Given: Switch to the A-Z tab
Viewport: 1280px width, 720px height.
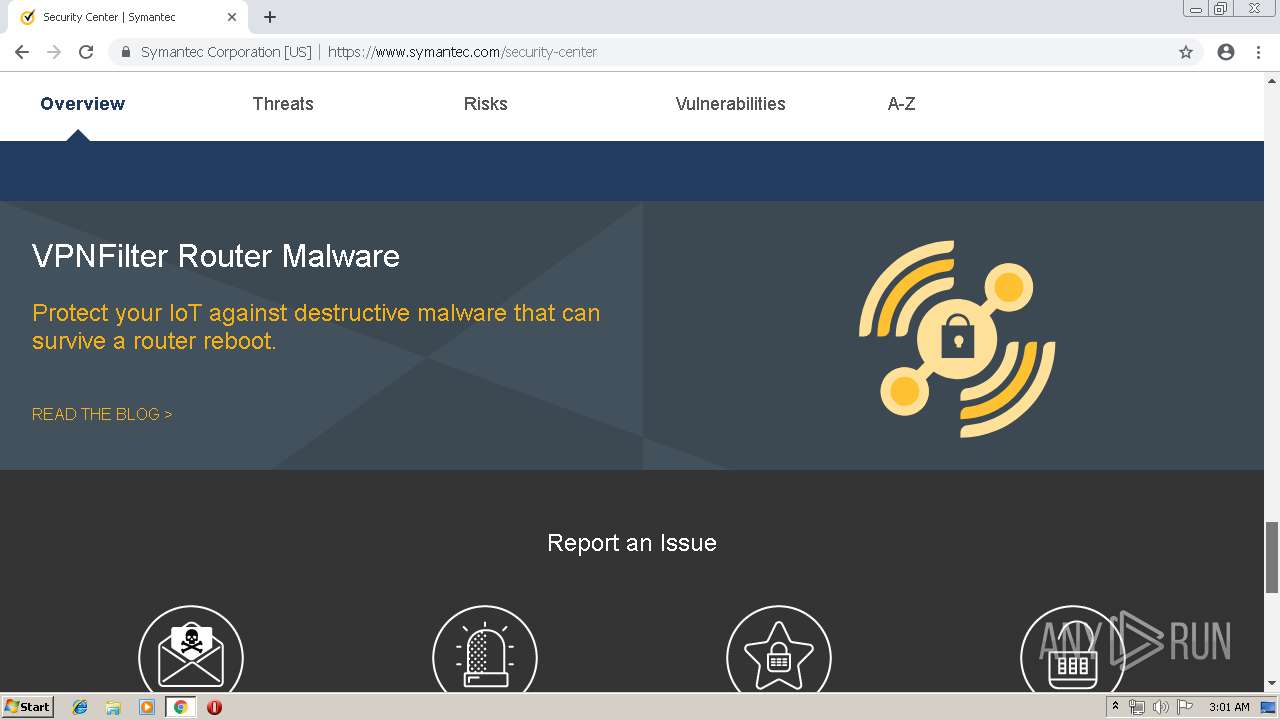Looking at the screenshot, I should pyautogui.click(x=902, y=104).
